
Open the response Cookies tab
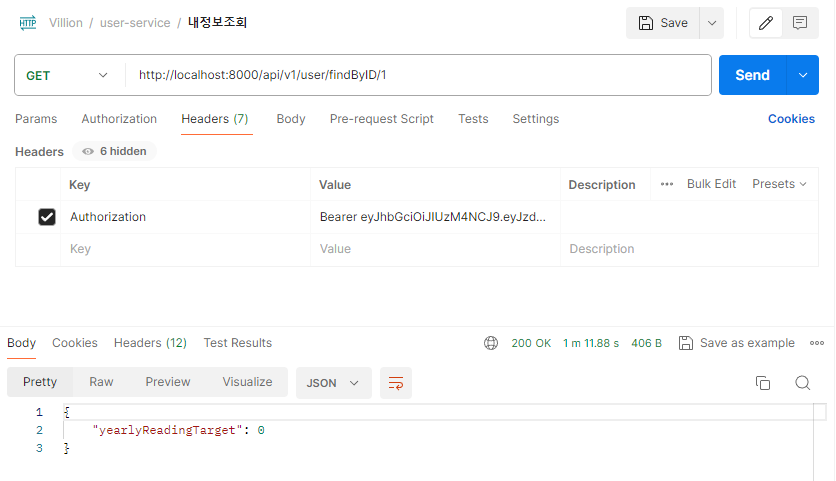75,343
